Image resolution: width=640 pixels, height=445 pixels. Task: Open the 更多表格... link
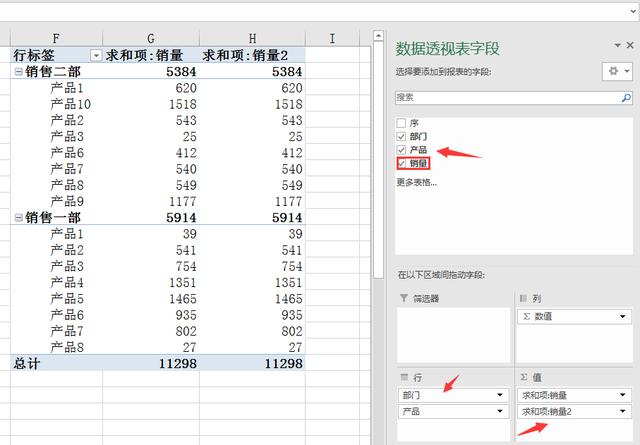click(x=416, y=182)
